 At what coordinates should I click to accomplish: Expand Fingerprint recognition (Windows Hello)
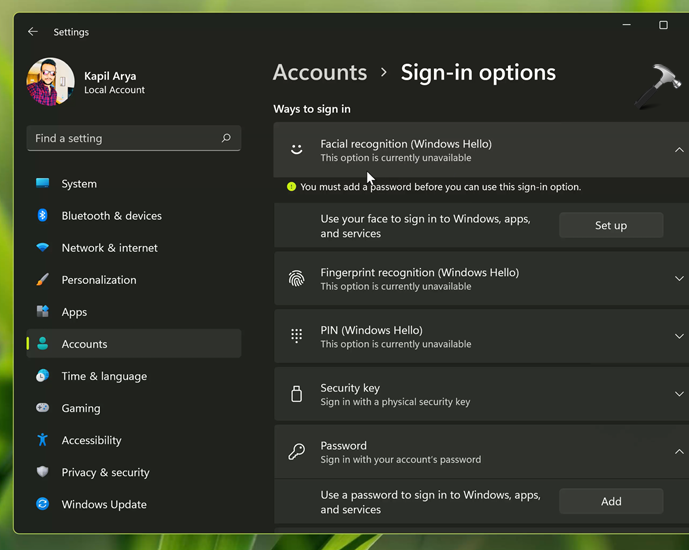679,279
